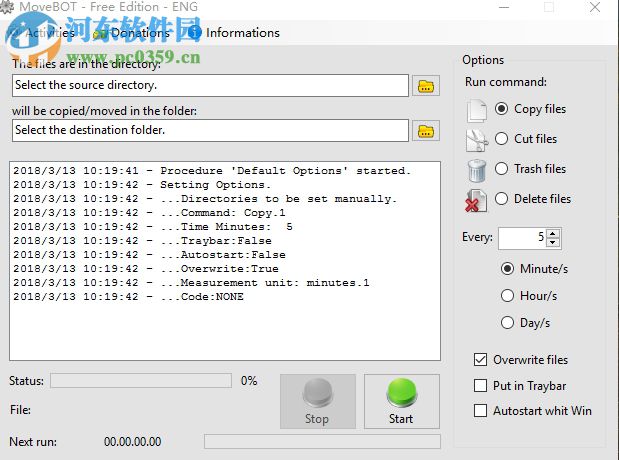Click log line 'Traybar:False'

click(142, 241)
